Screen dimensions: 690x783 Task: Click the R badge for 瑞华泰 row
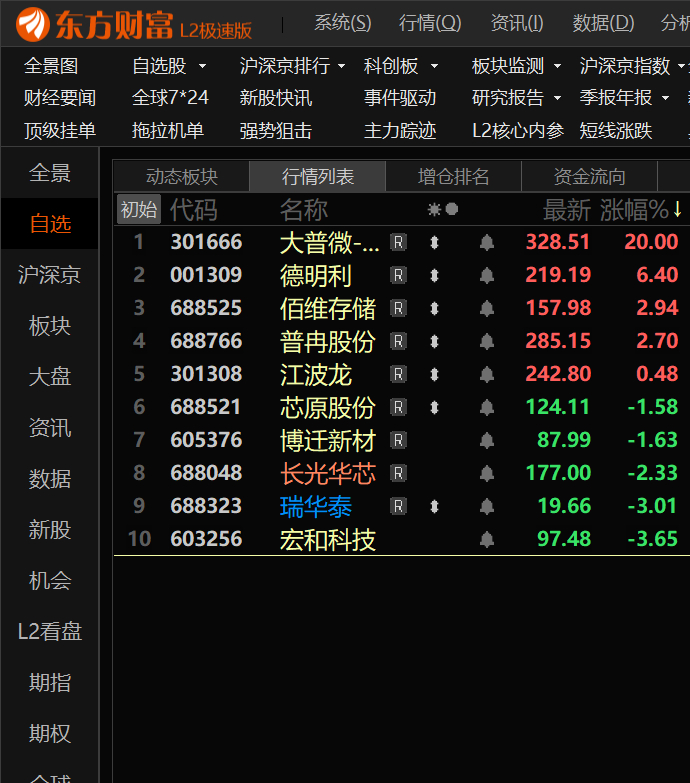click(x=398, y=506)
